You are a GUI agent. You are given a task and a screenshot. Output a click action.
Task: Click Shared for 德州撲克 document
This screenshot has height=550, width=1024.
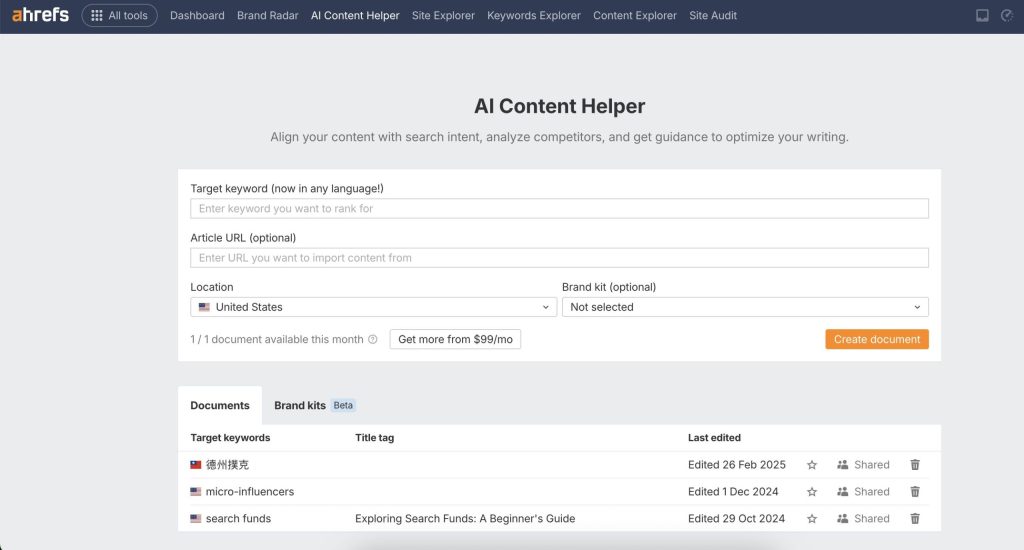863,465
